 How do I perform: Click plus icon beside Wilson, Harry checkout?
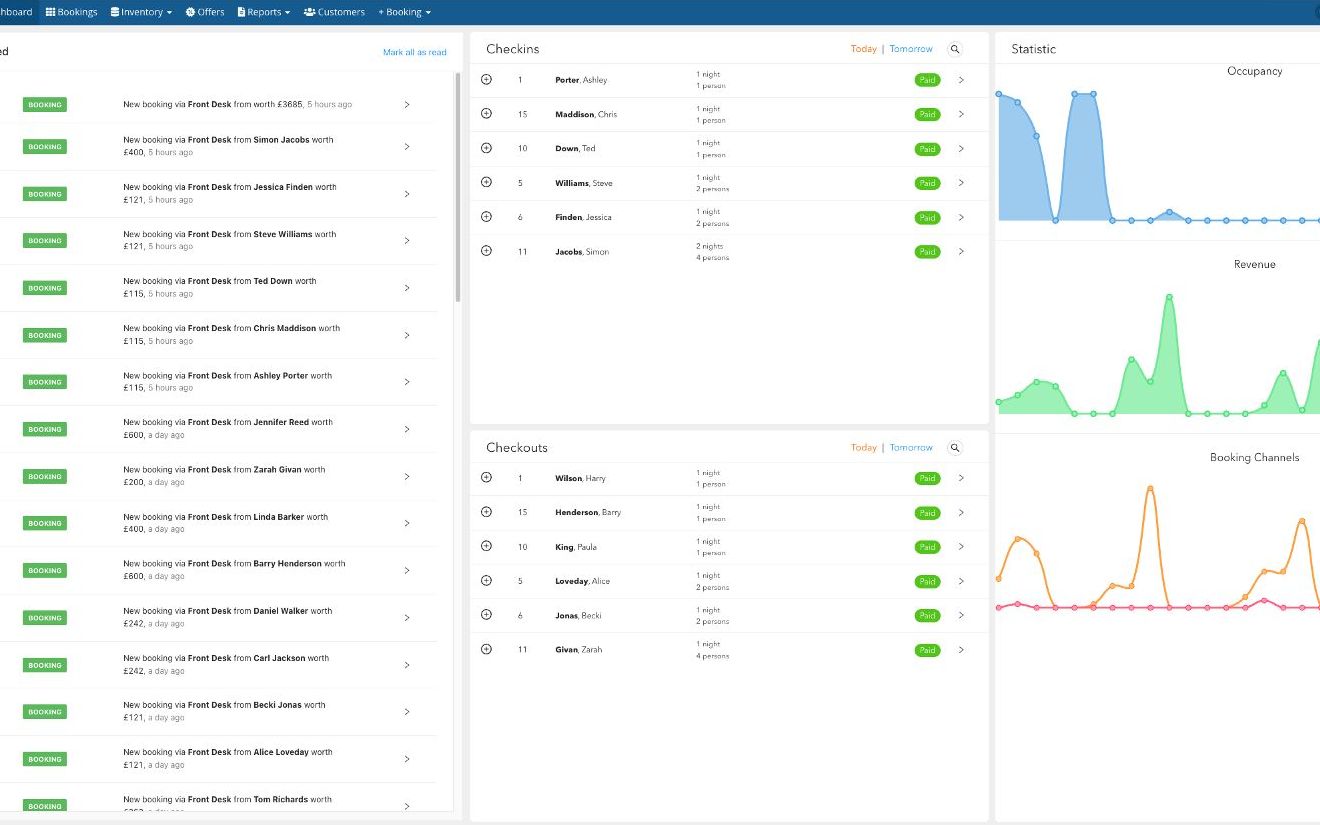[486, 478]
